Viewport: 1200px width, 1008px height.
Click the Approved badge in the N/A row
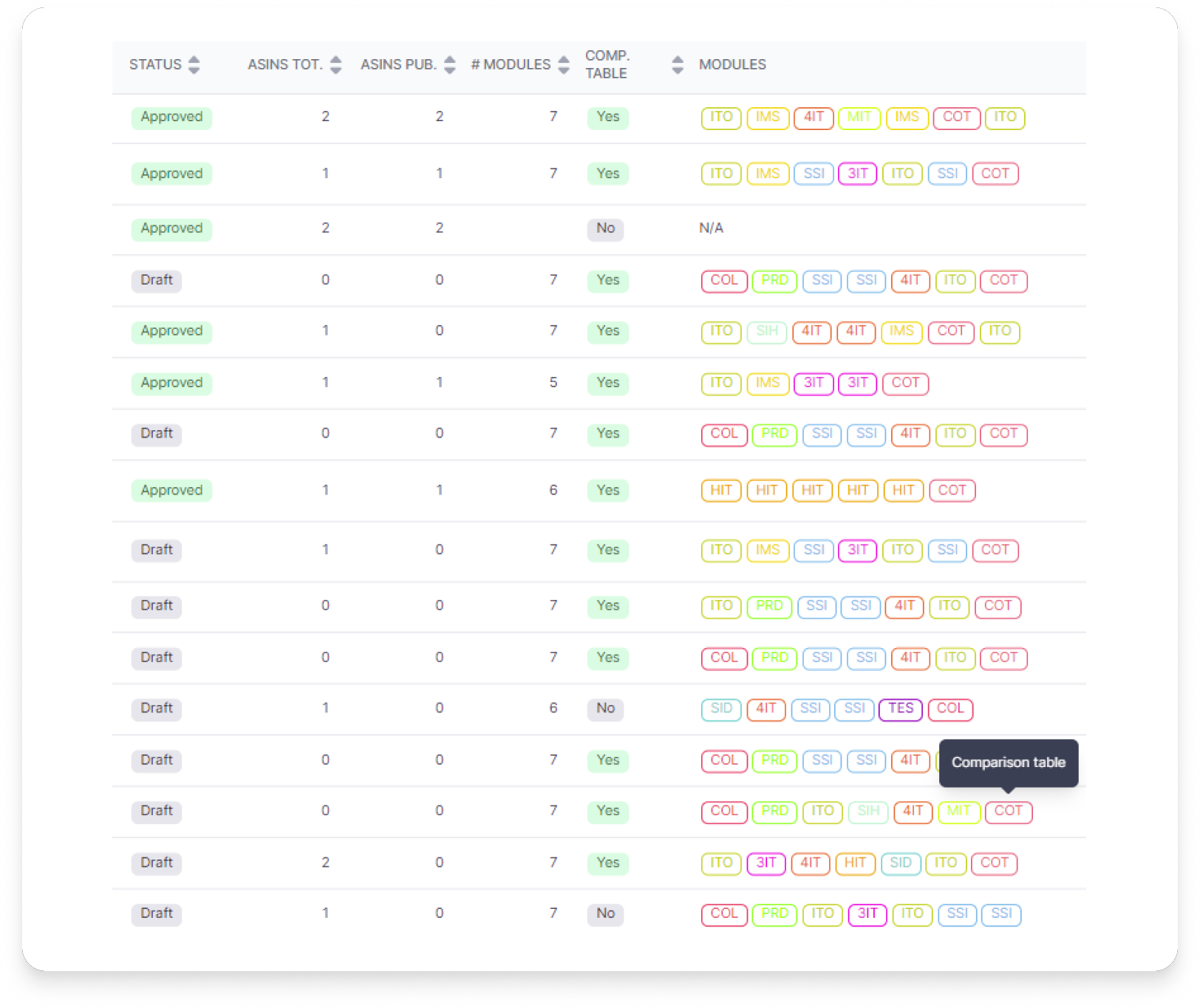[x=171, y=229]
